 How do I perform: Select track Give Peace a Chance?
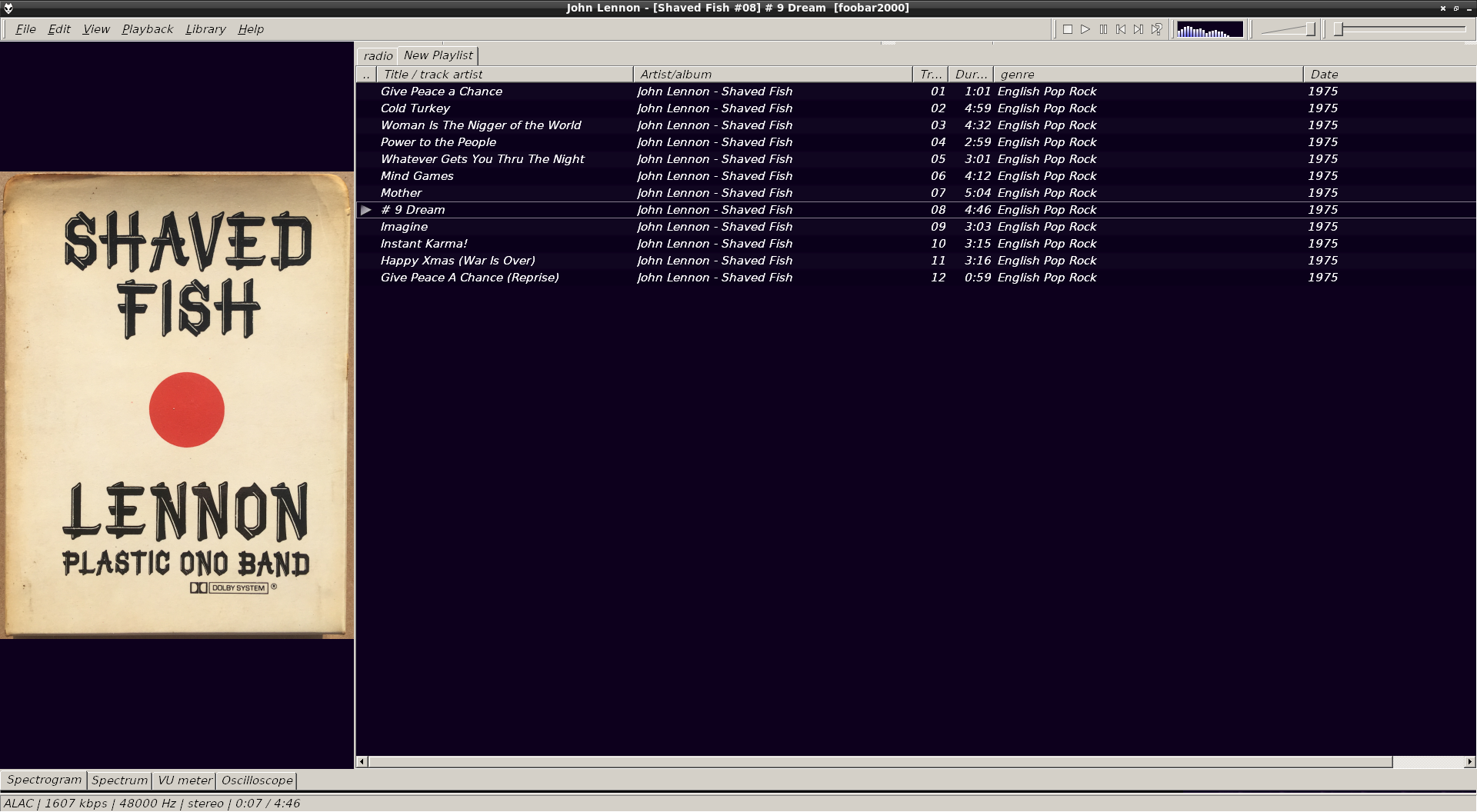[916, 92]
